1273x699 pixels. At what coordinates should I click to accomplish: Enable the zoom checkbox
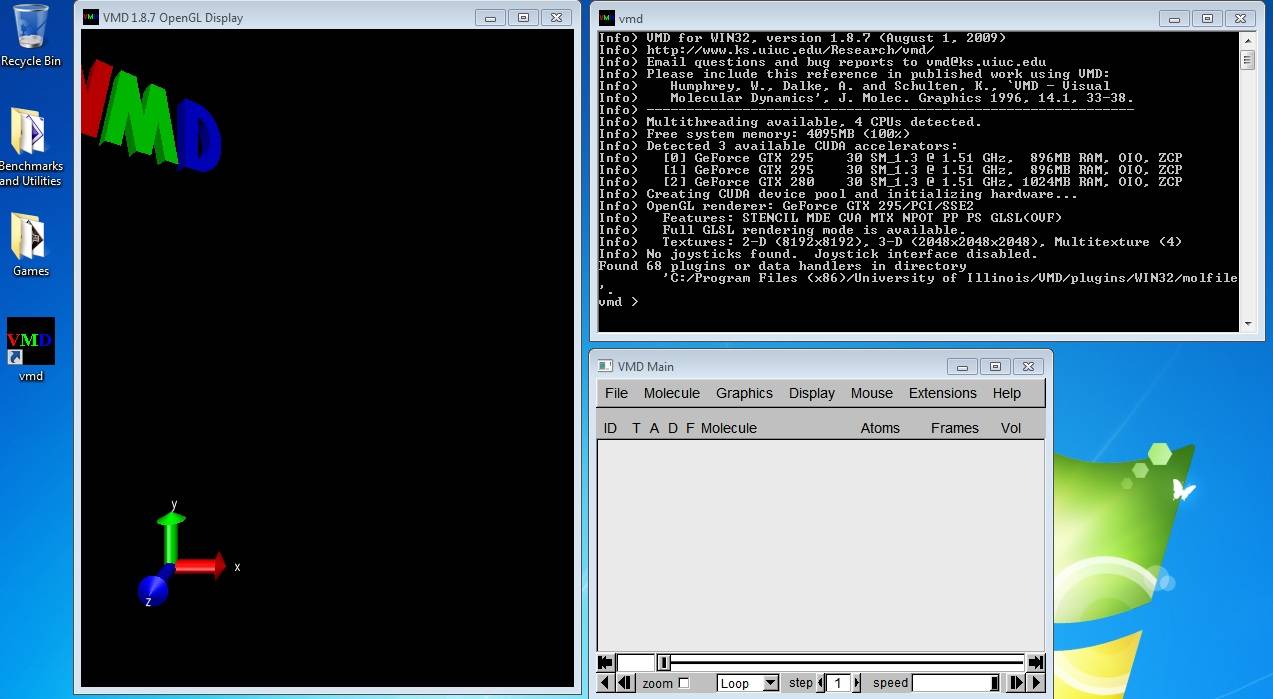(684, 683)
